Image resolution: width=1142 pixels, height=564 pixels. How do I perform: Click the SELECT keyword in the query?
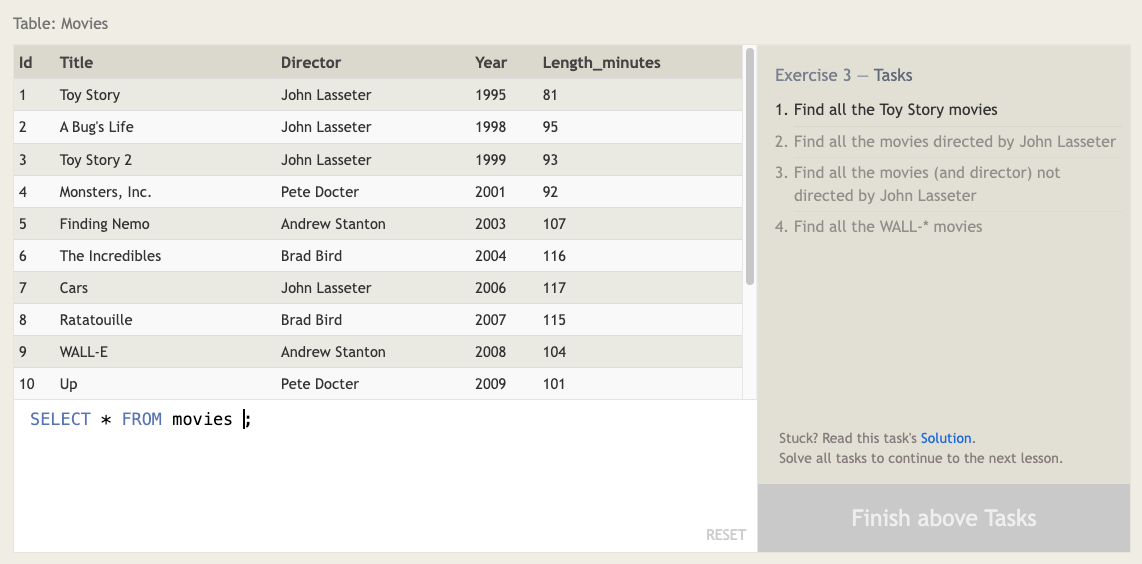(x=60, y=419)
